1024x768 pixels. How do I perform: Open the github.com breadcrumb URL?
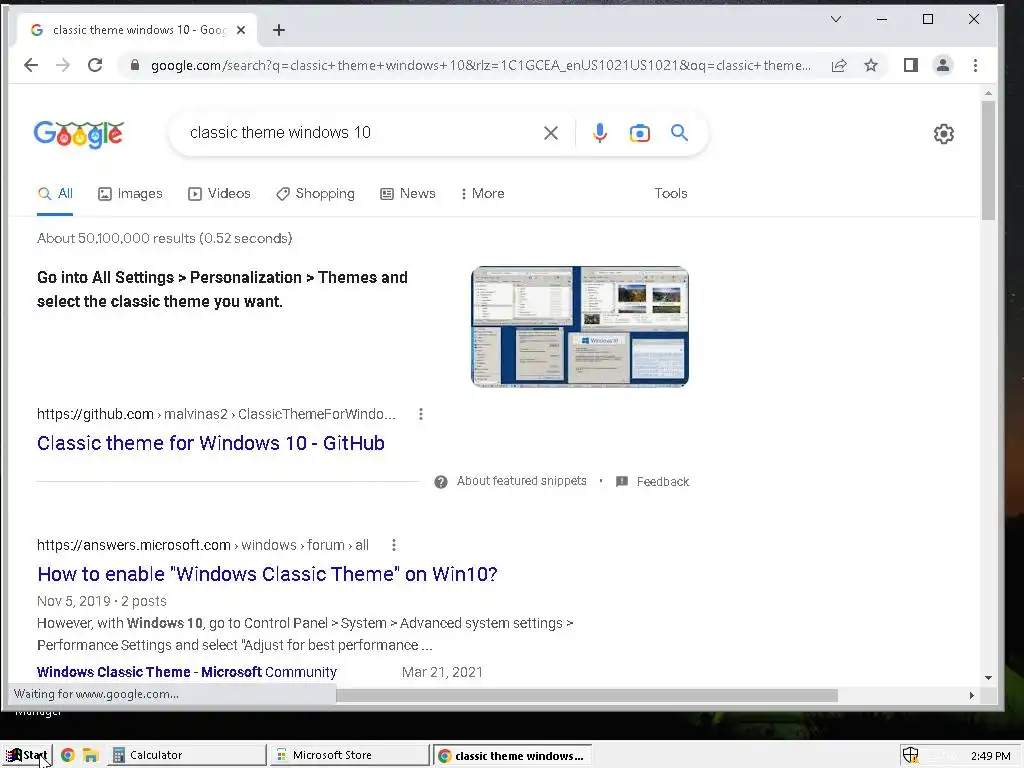pos(216,414)
